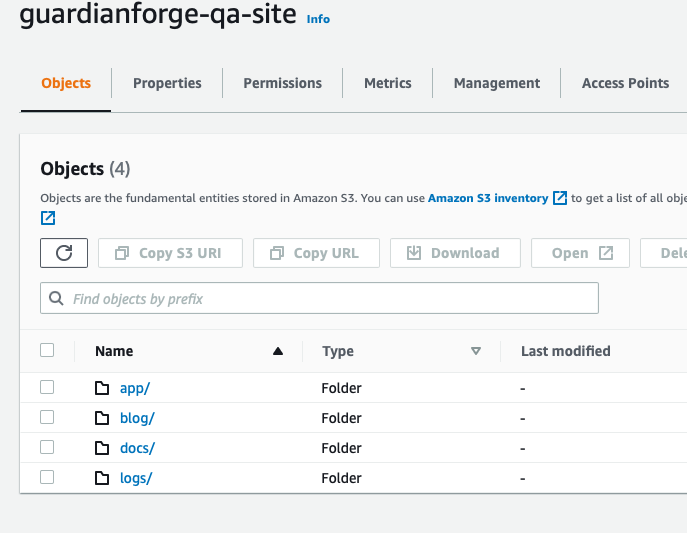Open the docs/ folder link
687x533 pixels.
138,448
